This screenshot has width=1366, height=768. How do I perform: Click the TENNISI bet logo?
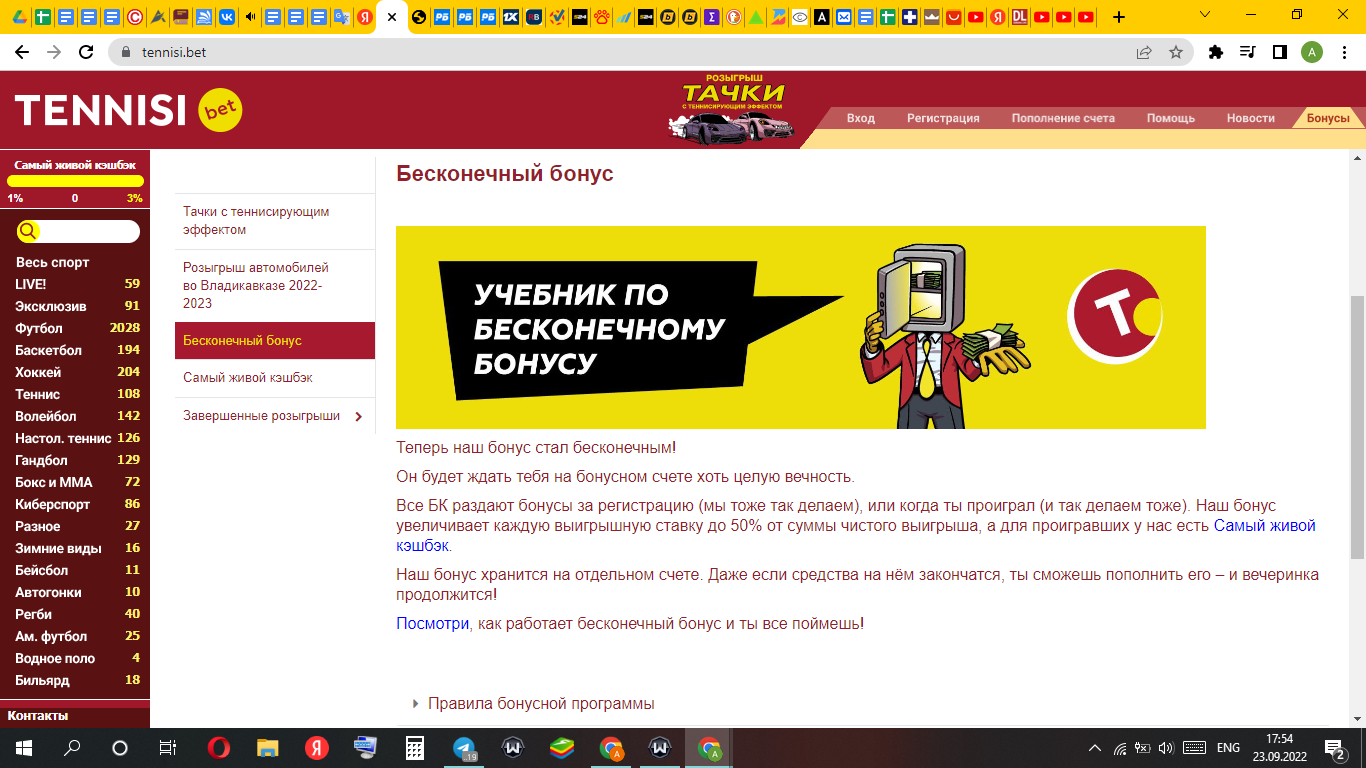coord(128,110)
